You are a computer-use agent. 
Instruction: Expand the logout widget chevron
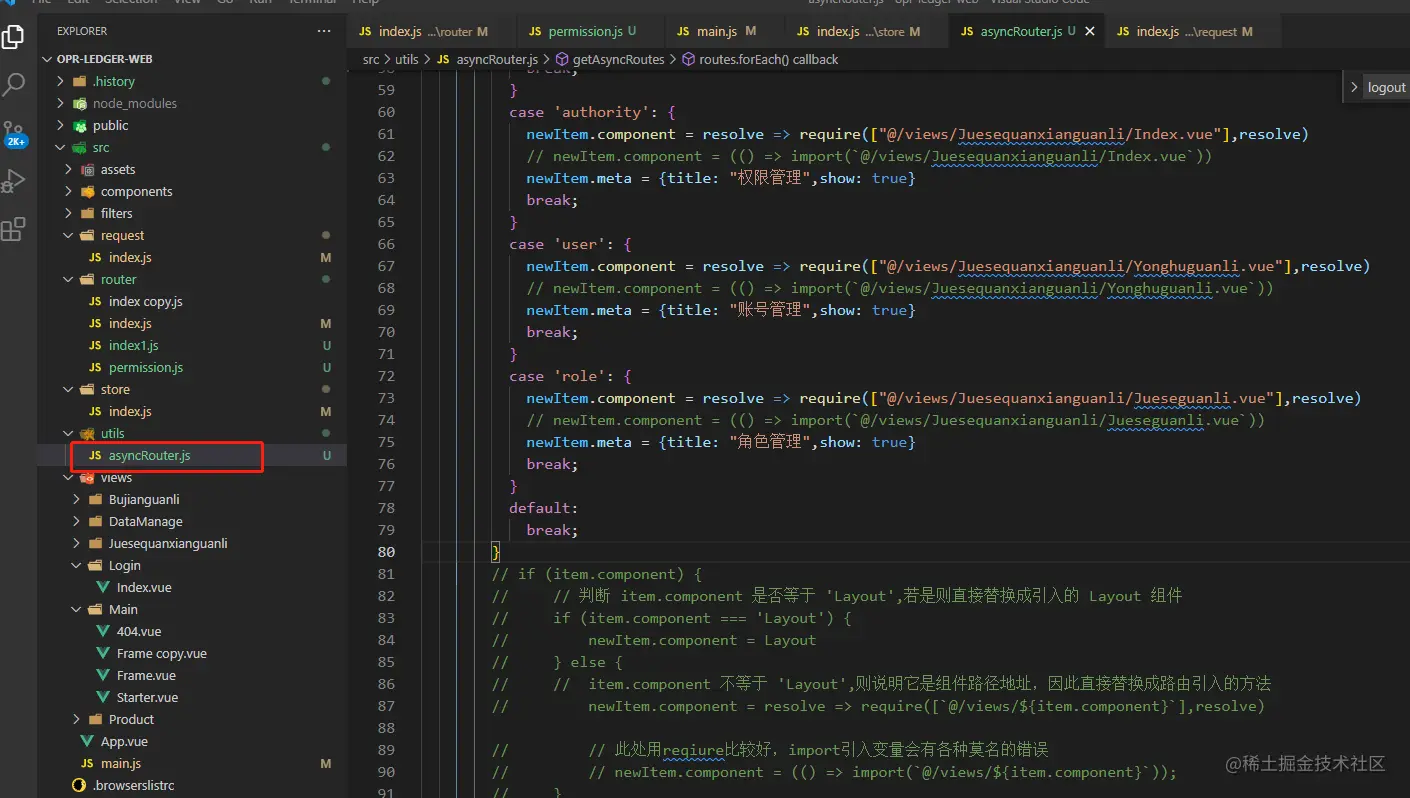pos(1354,87)
